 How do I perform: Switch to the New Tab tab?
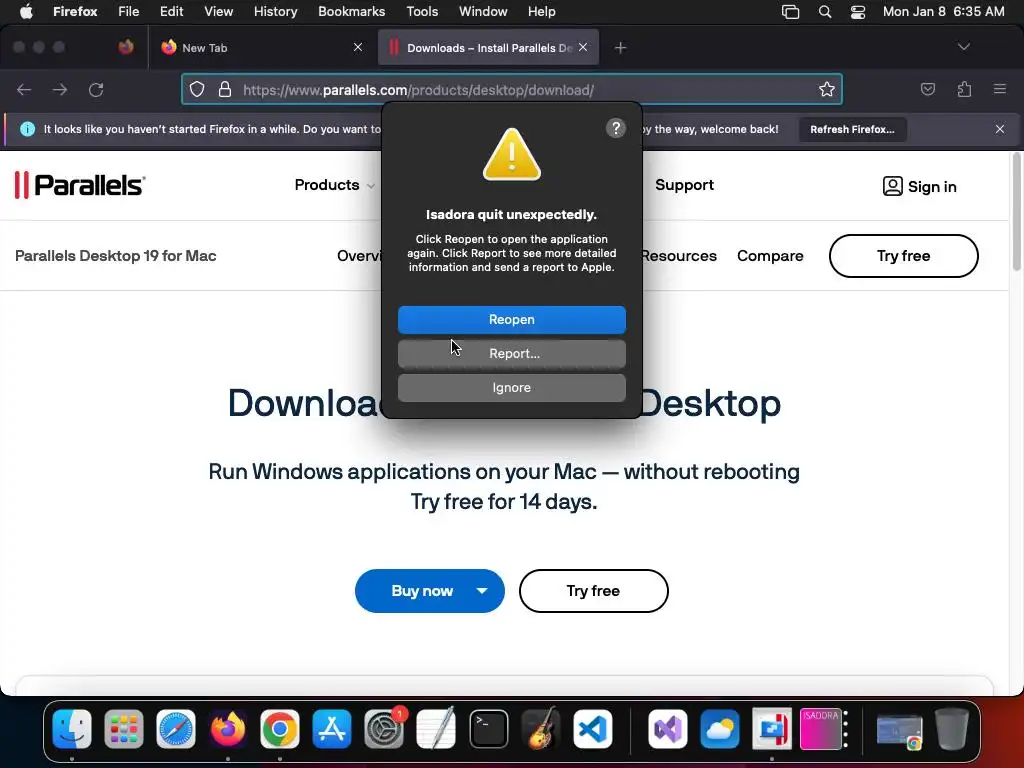261,48
